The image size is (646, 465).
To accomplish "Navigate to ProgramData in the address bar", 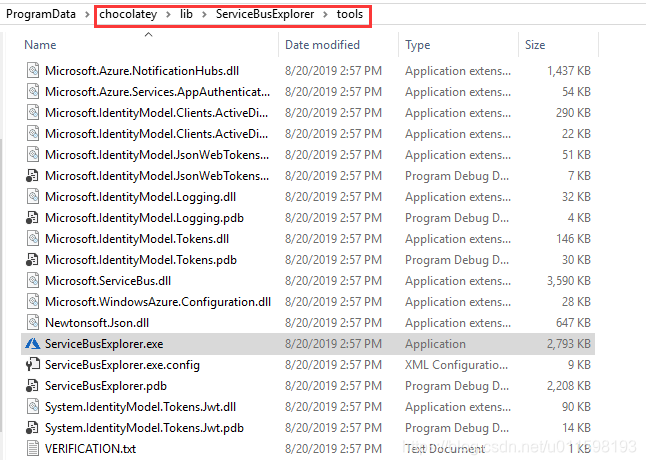I will pyautogui.click(x=41, y=14).
